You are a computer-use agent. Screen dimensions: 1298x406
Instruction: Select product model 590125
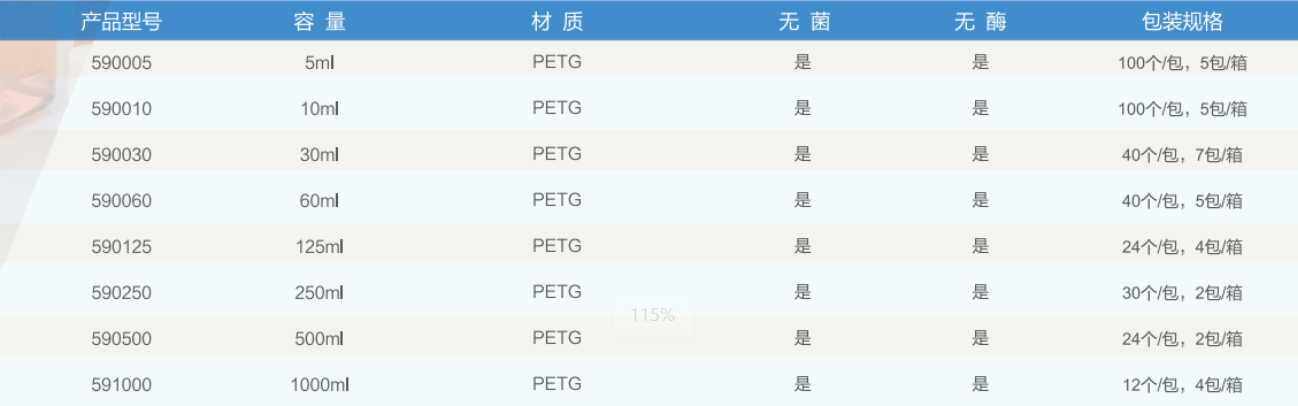coord(121,246)
